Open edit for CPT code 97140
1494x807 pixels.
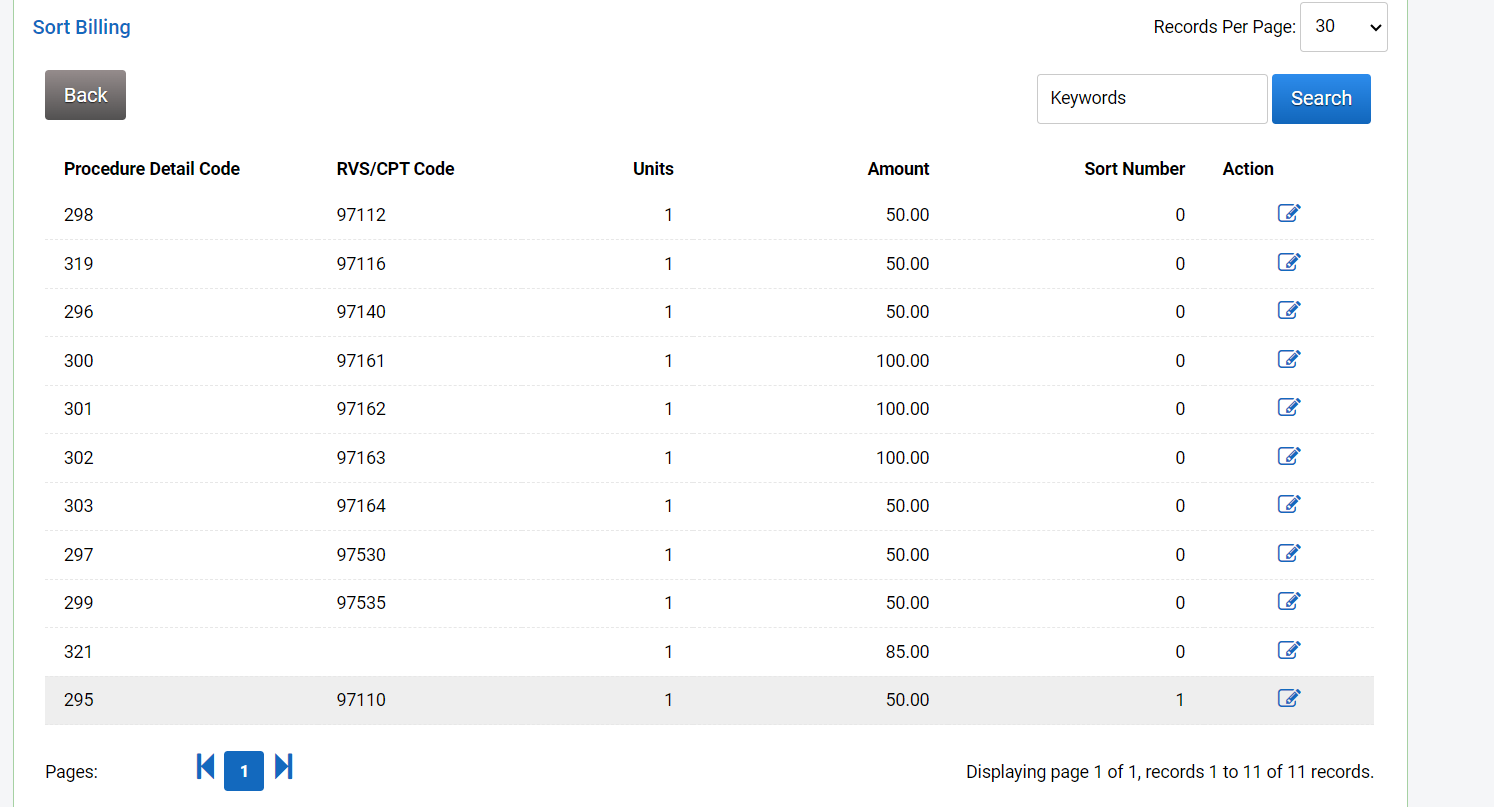[x=1289, y=310]
